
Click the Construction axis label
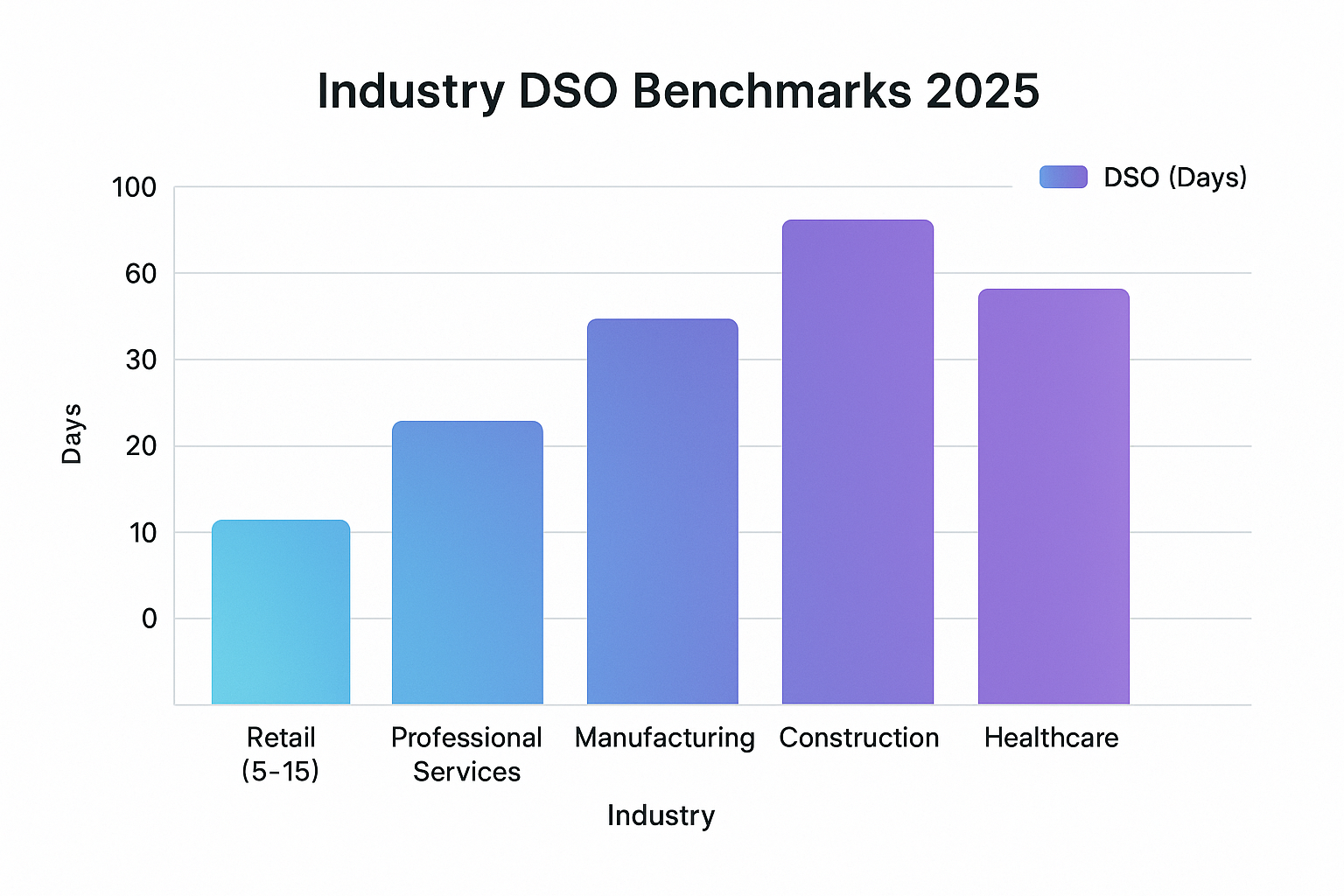click(x=858, y=738)
